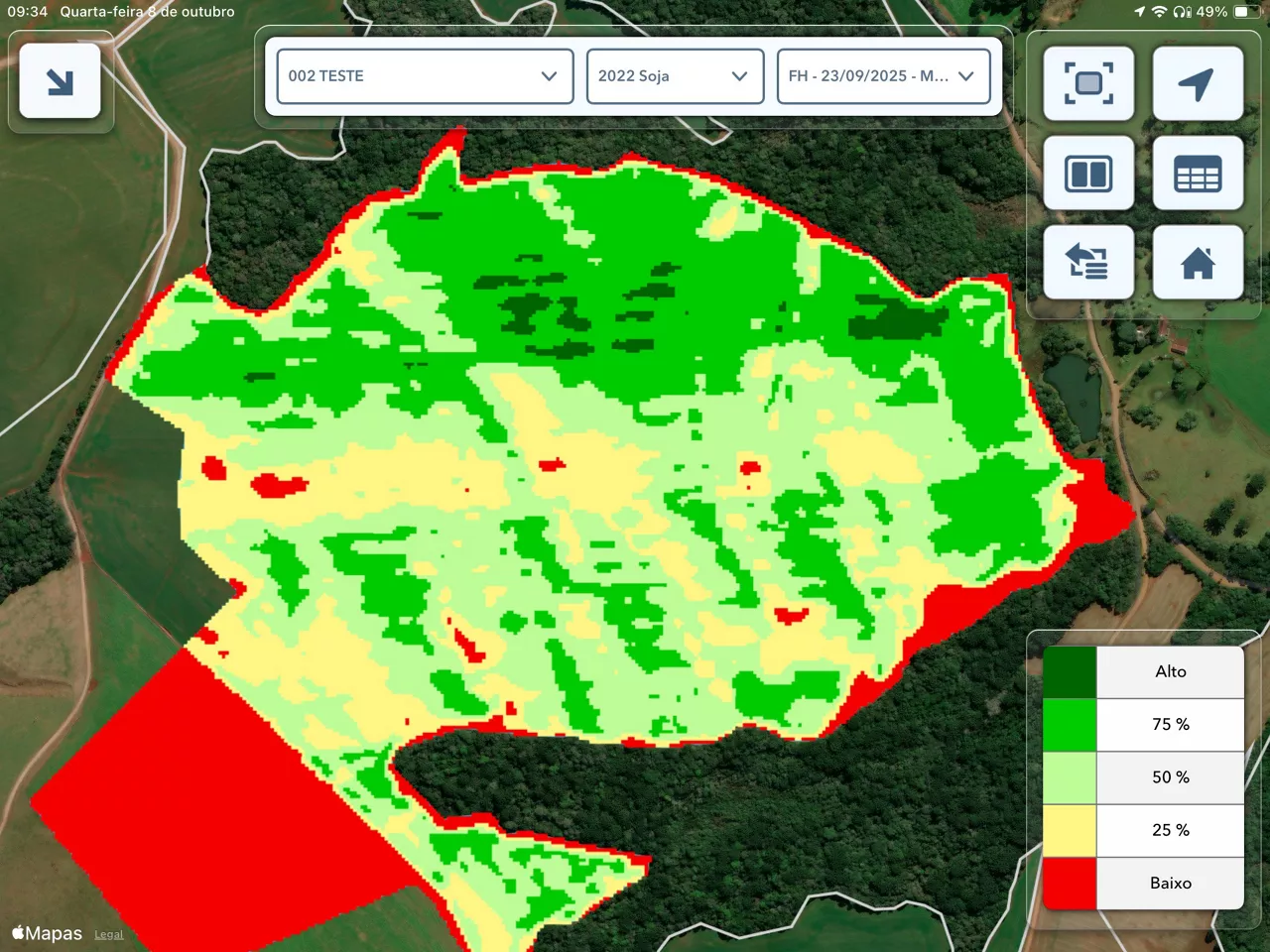This screenshot has height=952, width=1270.
Task: Tap the fit-to-field frame icon
Action: click(x=1088, y=83)
